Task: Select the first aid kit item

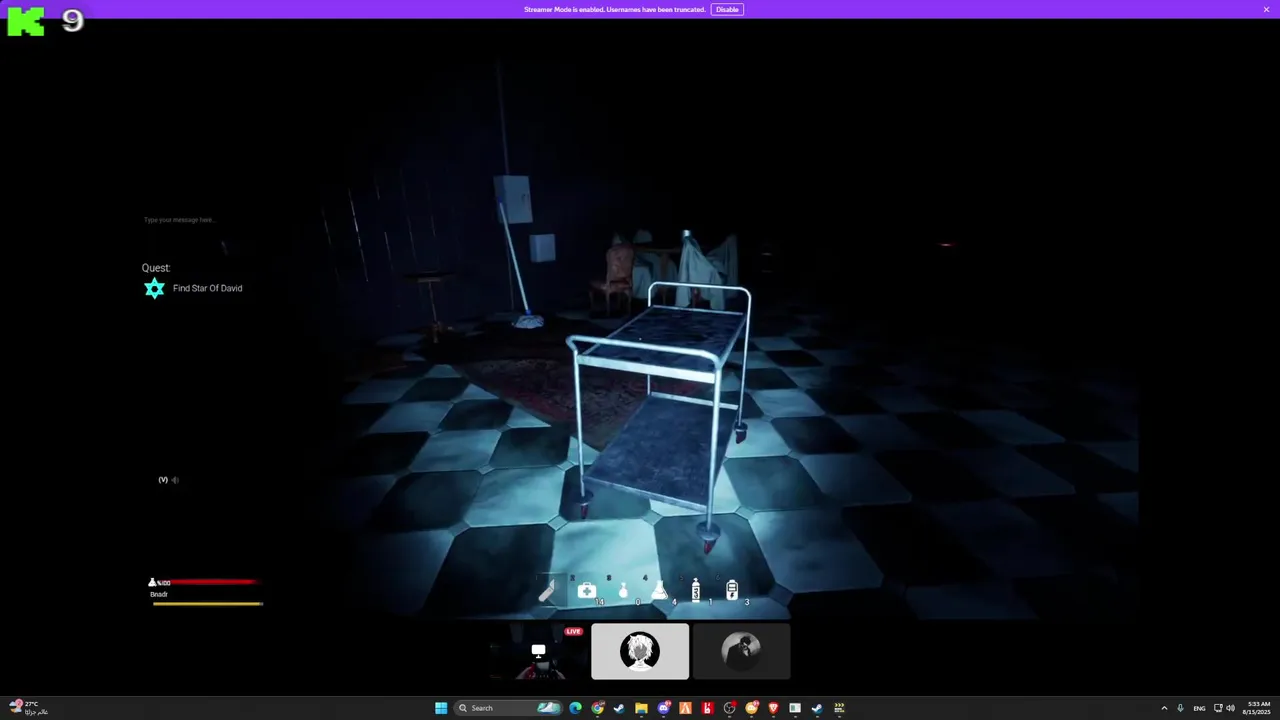Action: 587,591
